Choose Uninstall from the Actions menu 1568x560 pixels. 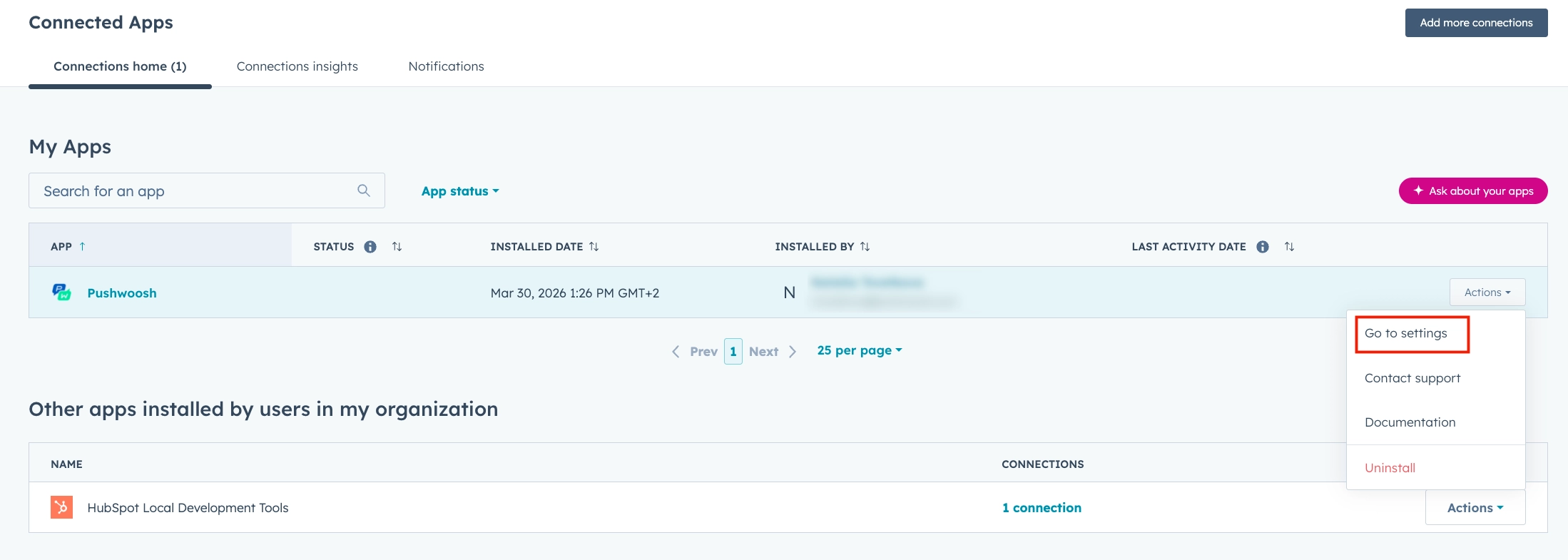(x=1390, y=468)
